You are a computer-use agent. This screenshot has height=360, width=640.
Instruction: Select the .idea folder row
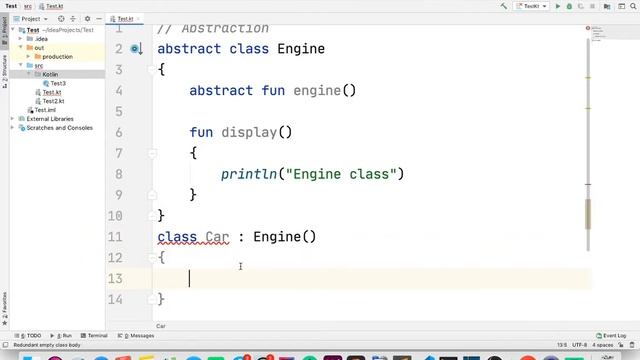pos(57,39)
